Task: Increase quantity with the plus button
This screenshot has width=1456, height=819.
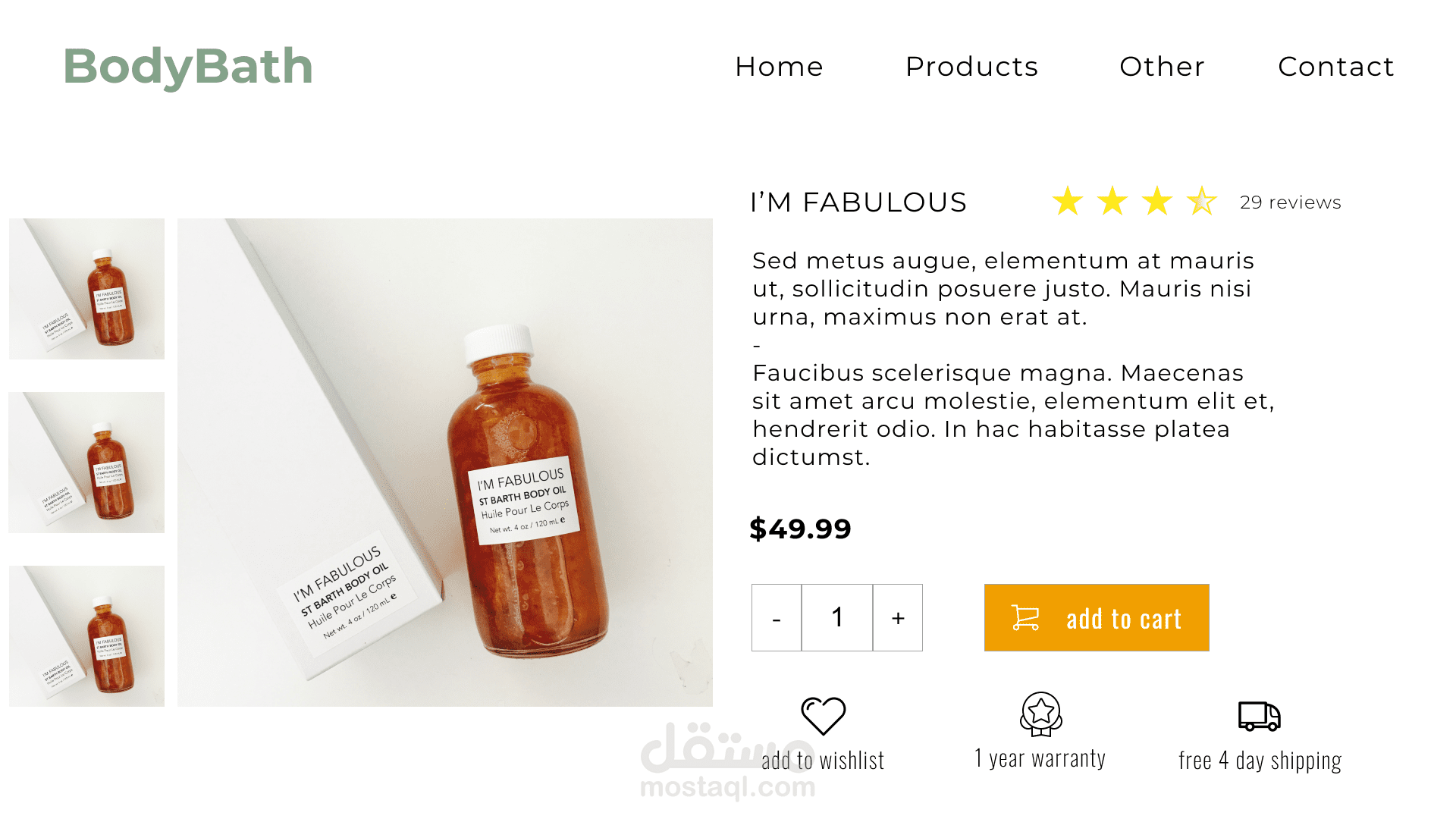Action: pyautogui.click(x=898, y=618)
